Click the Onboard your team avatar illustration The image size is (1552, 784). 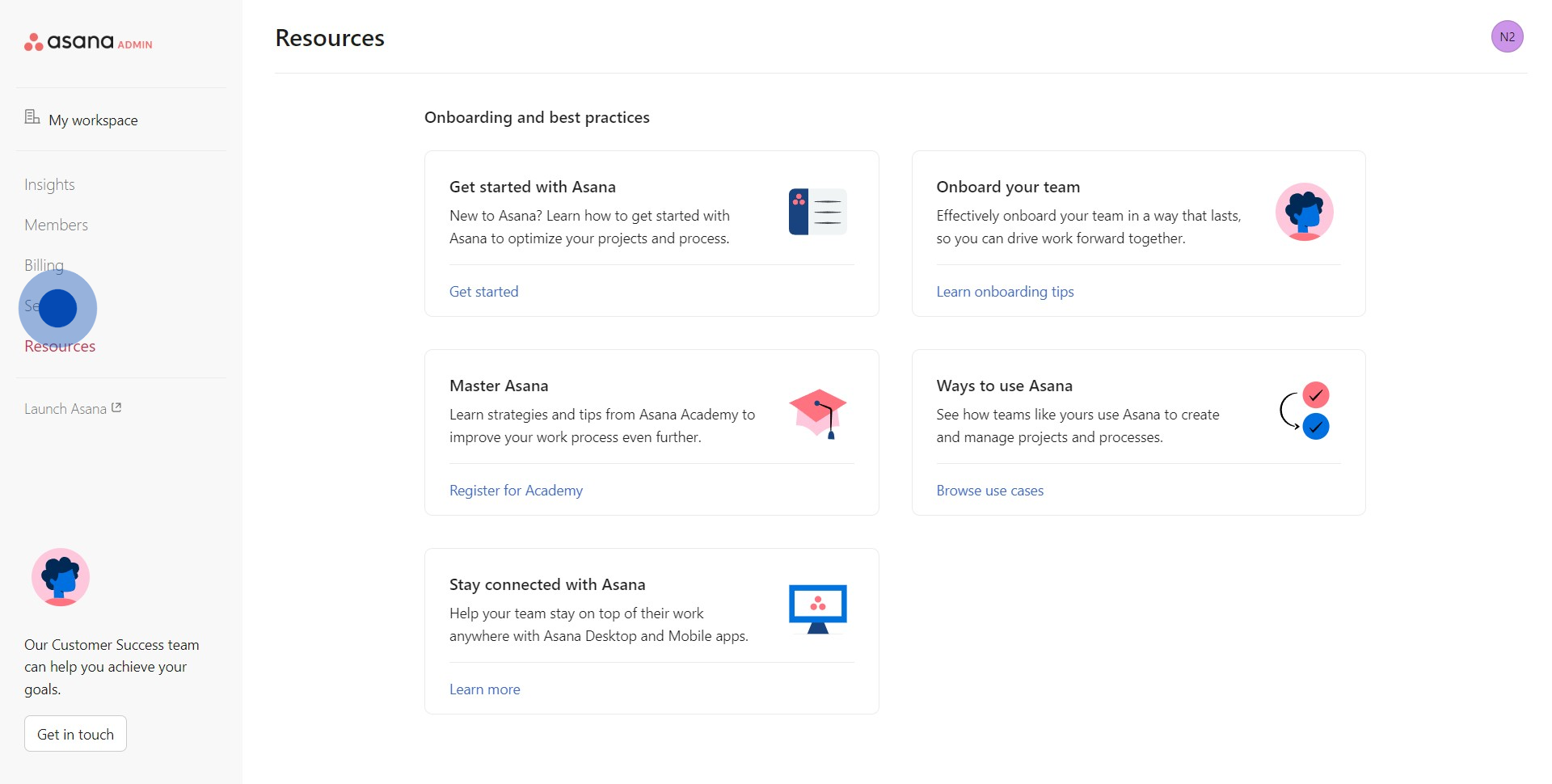[x=1304, y=212]
